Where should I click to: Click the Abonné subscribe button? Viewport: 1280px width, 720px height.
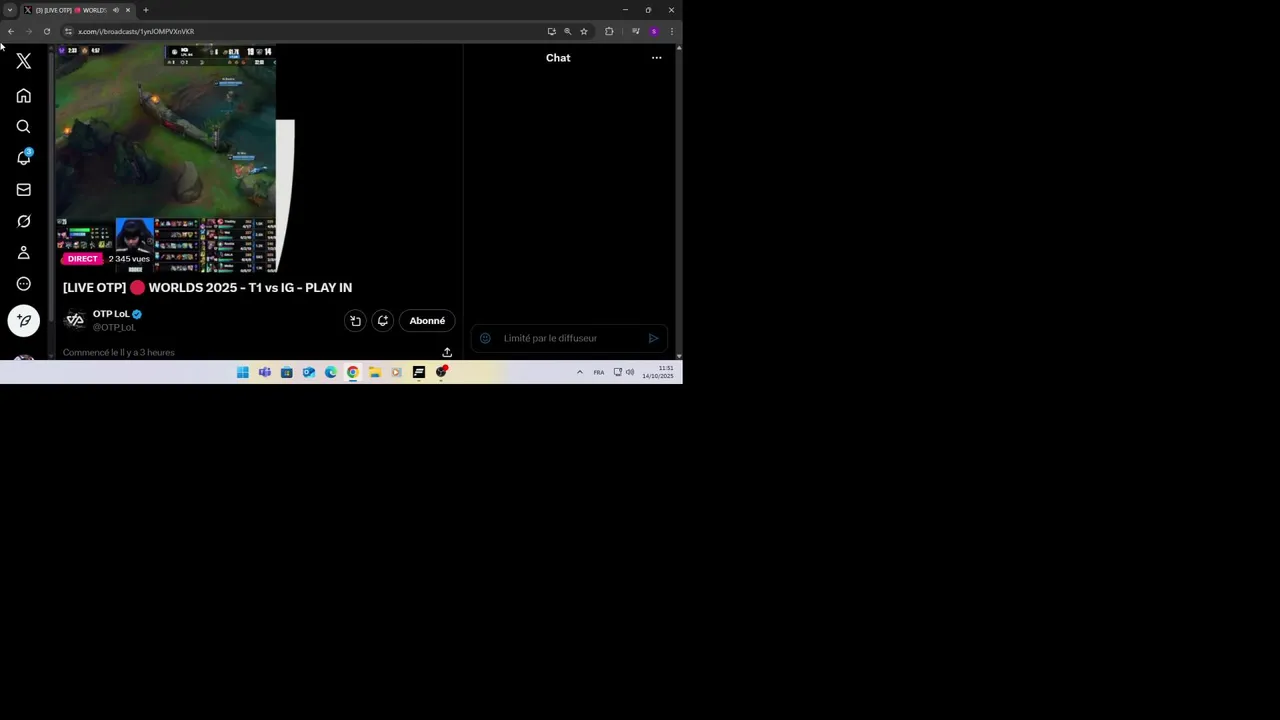click(x=427, y=321)
